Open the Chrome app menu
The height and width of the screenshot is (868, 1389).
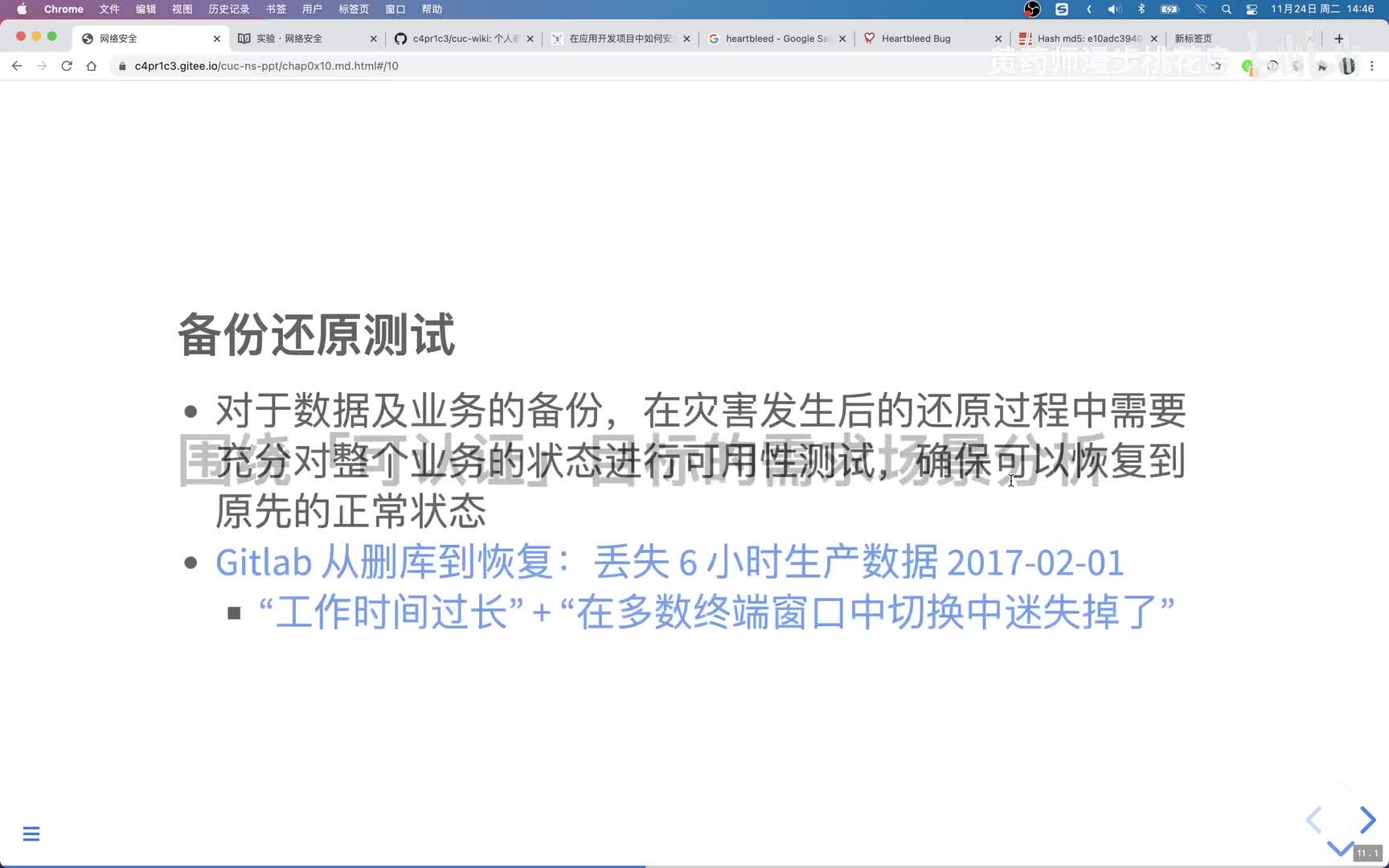(x=64, y=9)
